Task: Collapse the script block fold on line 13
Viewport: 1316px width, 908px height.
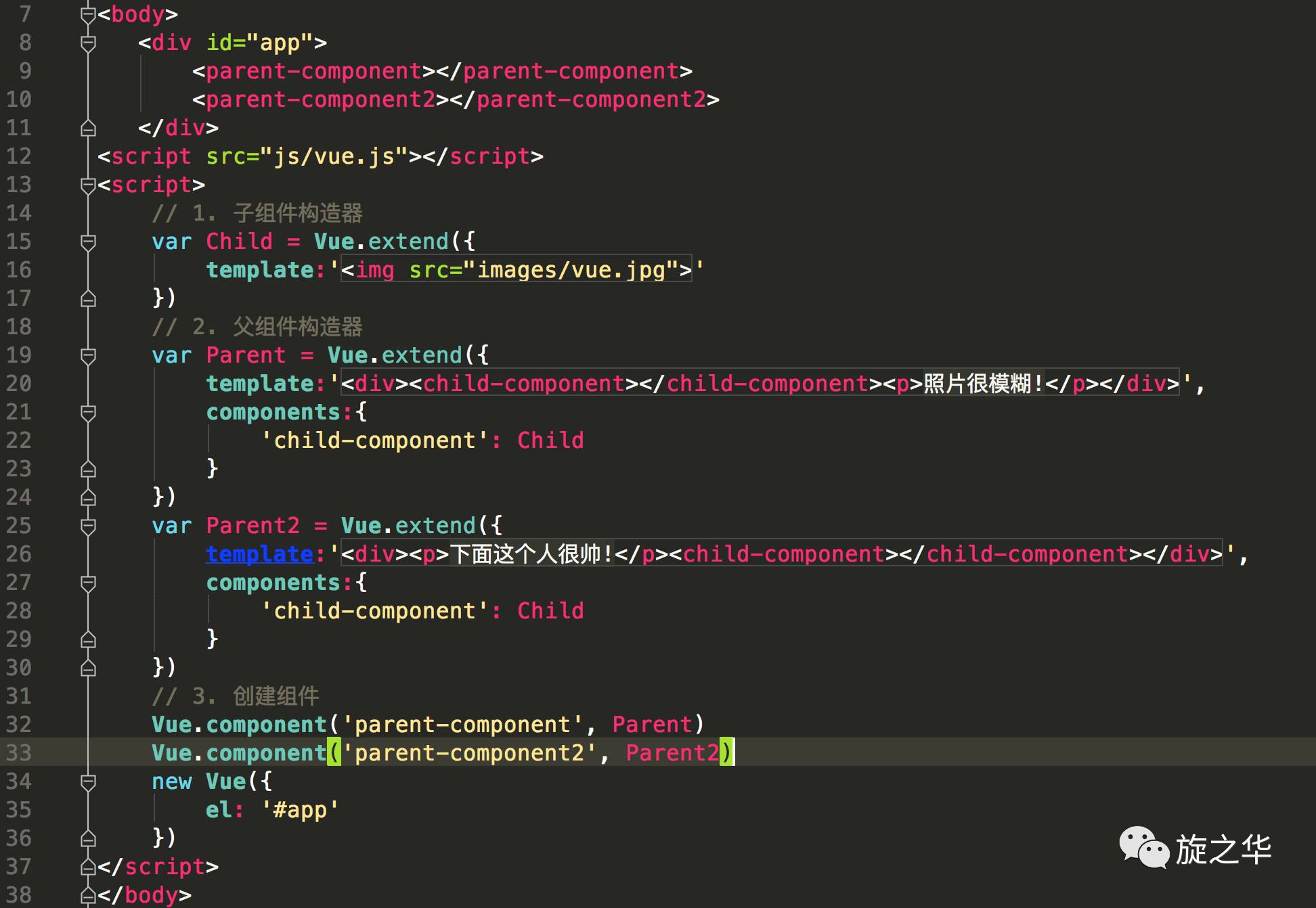Action: [88, 185]
